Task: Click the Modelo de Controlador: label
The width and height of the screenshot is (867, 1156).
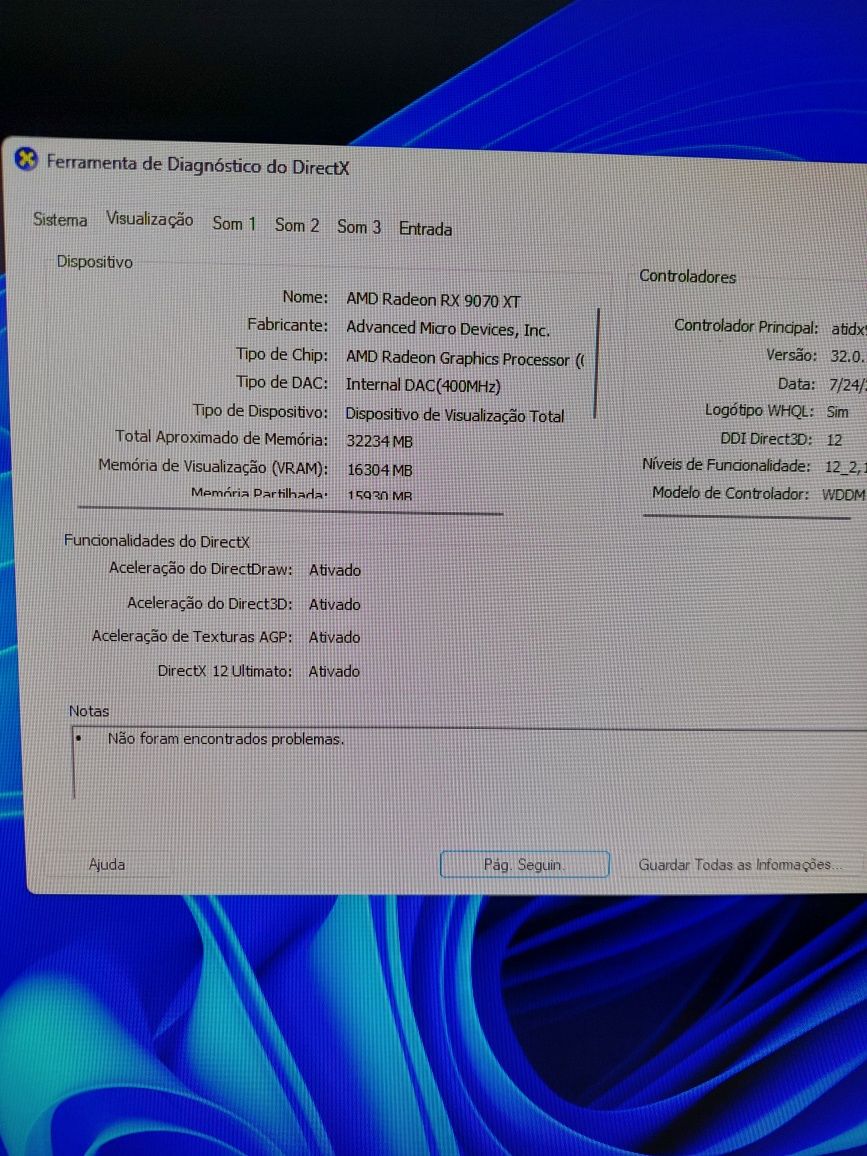Action: [x=730, y=493]
